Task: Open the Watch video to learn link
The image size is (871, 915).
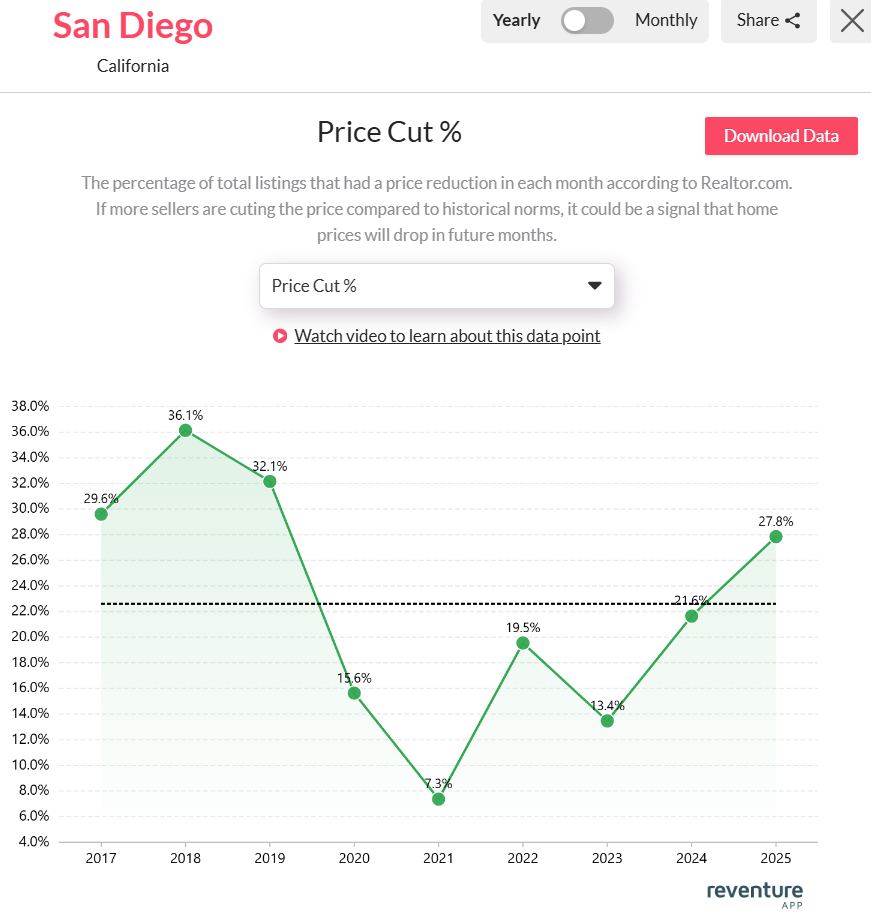Action: click(x=447, y=336)
